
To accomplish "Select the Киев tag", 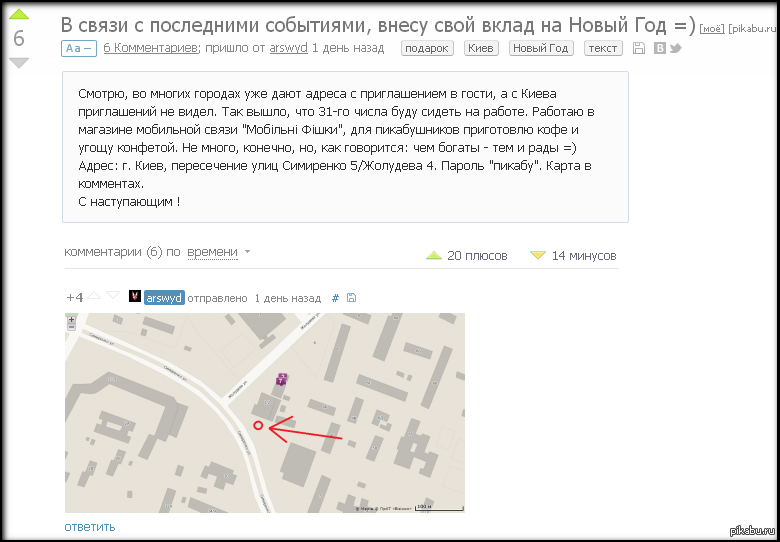I will pyautogui.click(x=481, y=48).
